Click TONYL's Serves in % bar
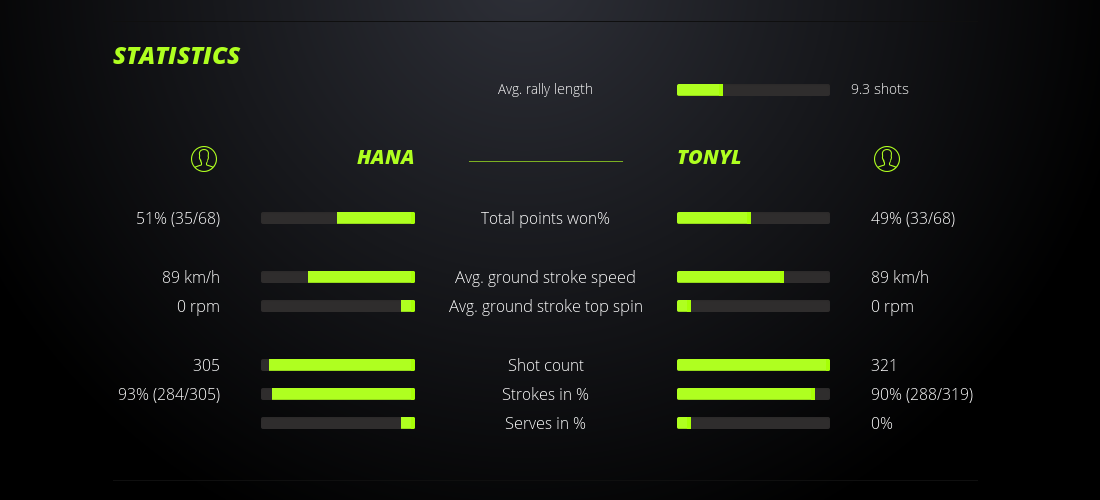The image size is (1100, 500). click(753, 423)
